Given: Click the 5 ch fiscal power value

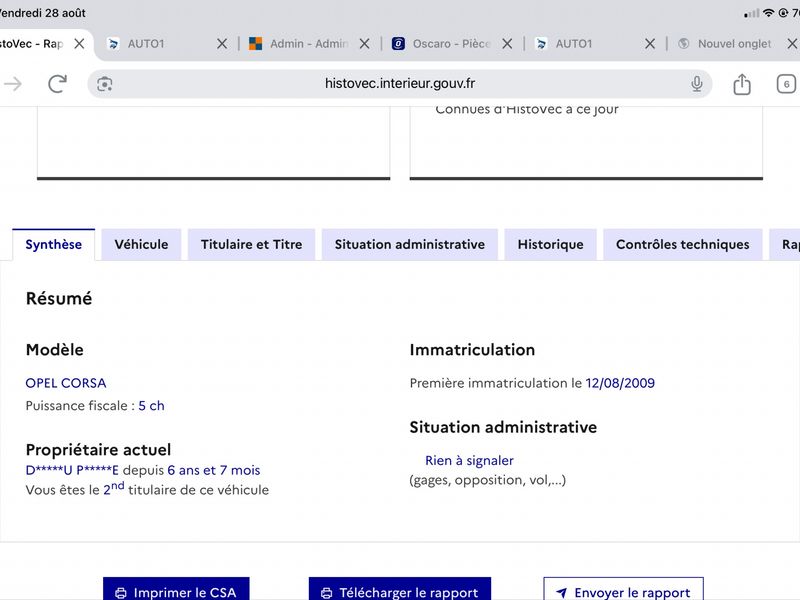Looking at the screenshot, I should pyautogui.click(x=152, y=406).
